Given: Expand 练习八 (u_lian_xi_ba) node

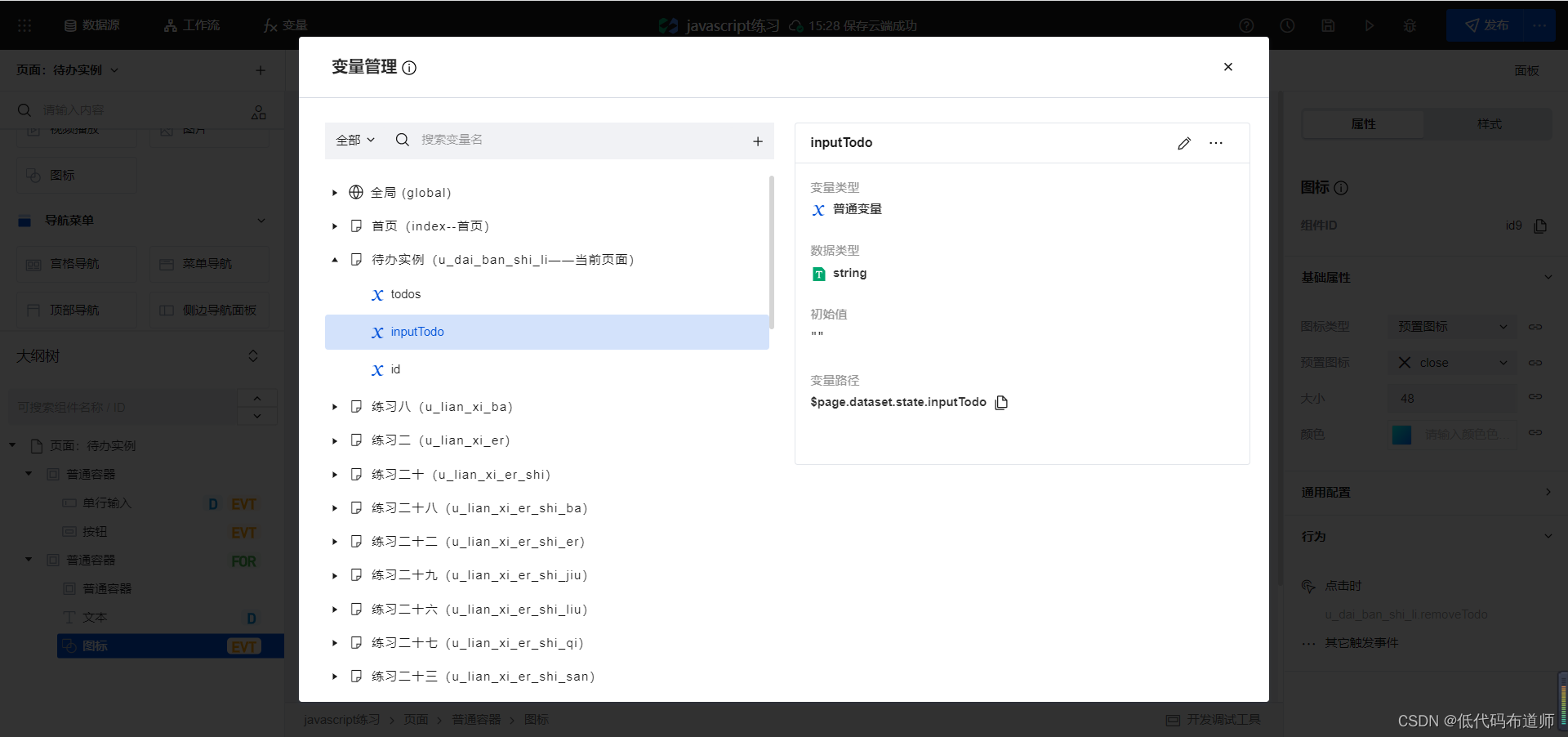Looking at the screenshot, I should [335, 407].
